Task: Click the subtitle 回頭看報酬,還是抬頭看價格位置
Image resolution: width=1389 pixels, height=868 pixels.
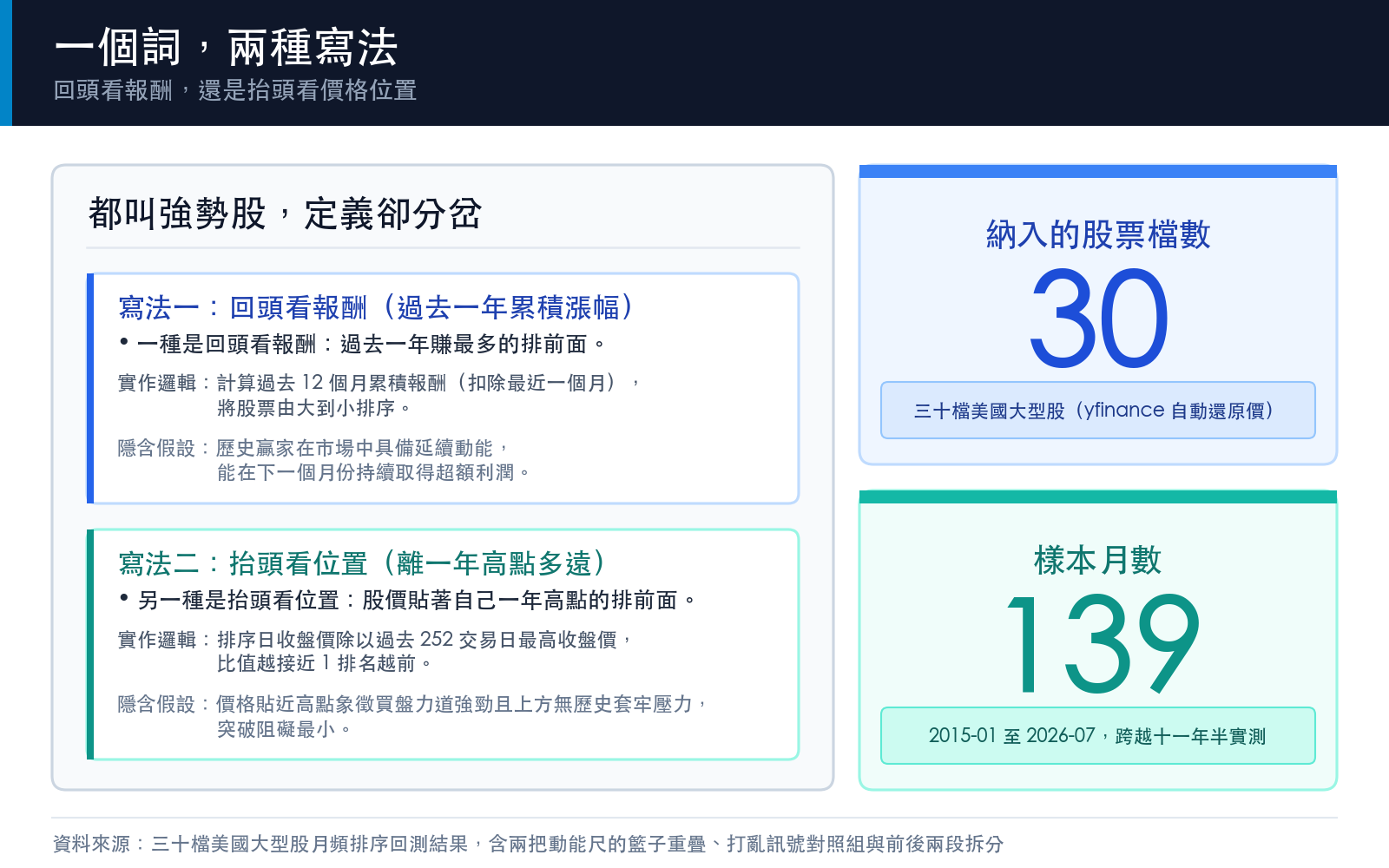Action: [x=235, y=90]
